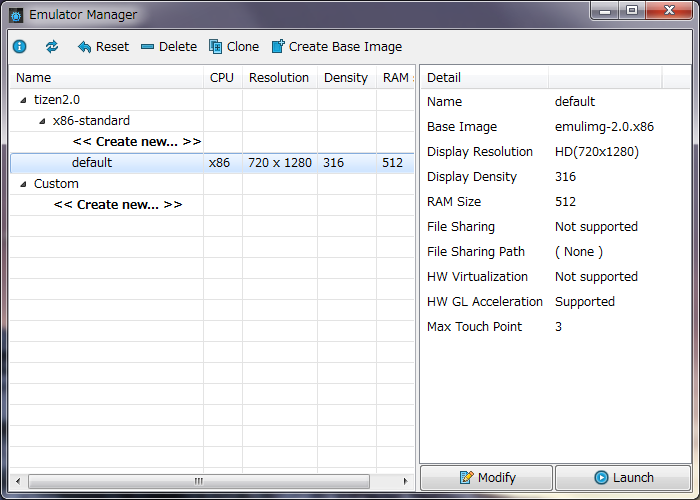The height and width of the screenshot is (500, 700).
Task: Select the default emulator row
Action: [x=212, y=163]
